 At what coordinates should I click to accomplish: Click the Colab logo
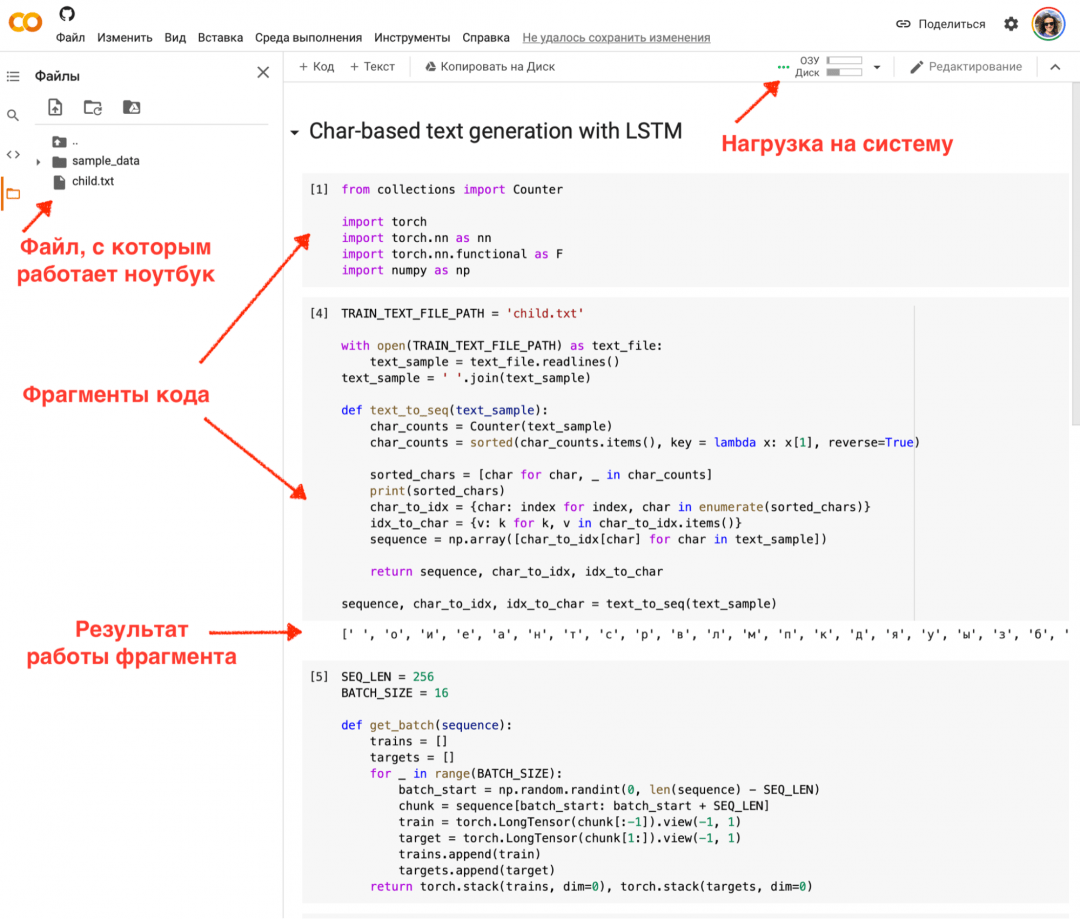tap(24, 22)
